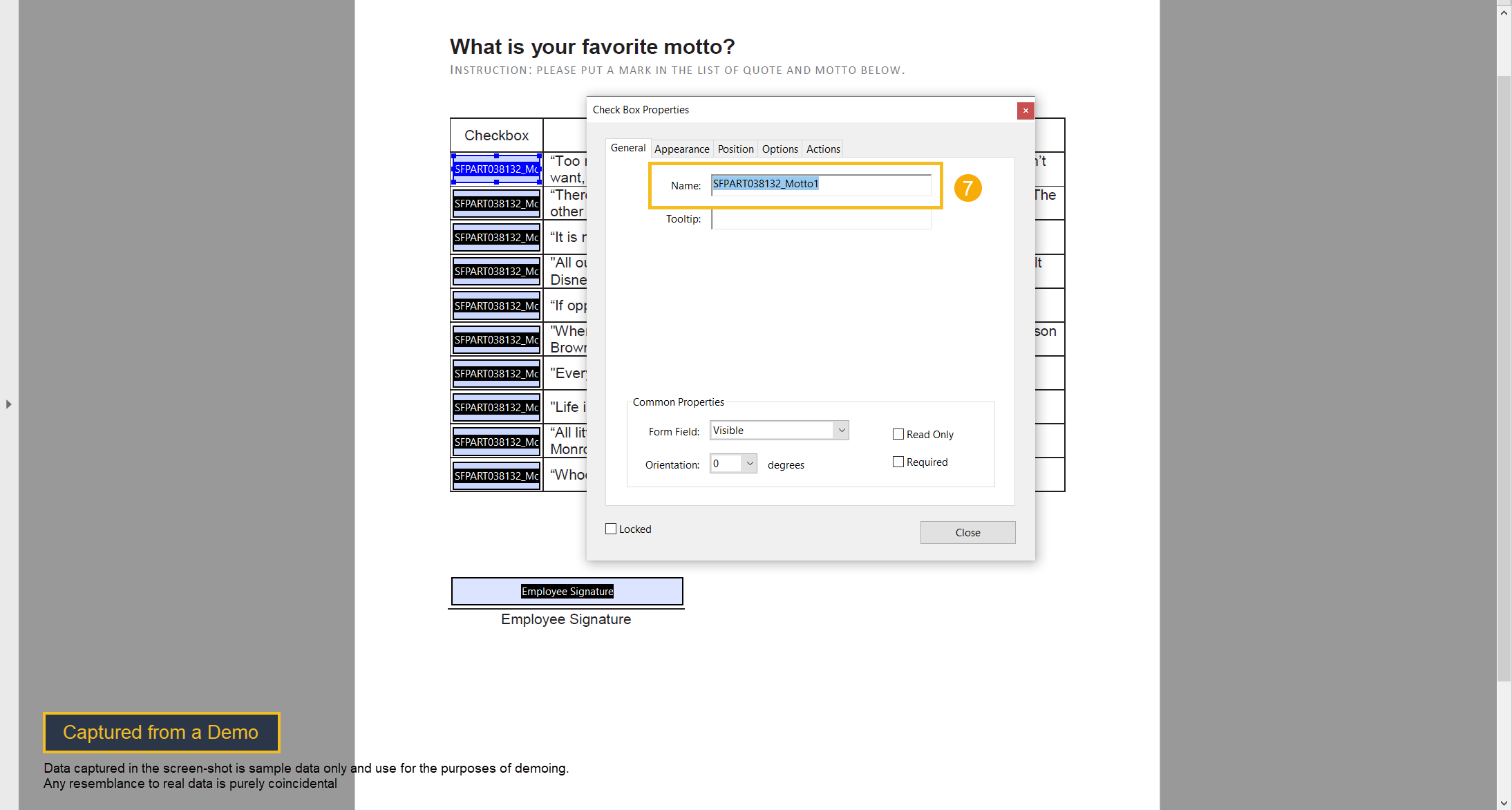Click the left panel expand arrow
Image resolution: width=1512 pixels, height=810 pixels.
[8, 404]
